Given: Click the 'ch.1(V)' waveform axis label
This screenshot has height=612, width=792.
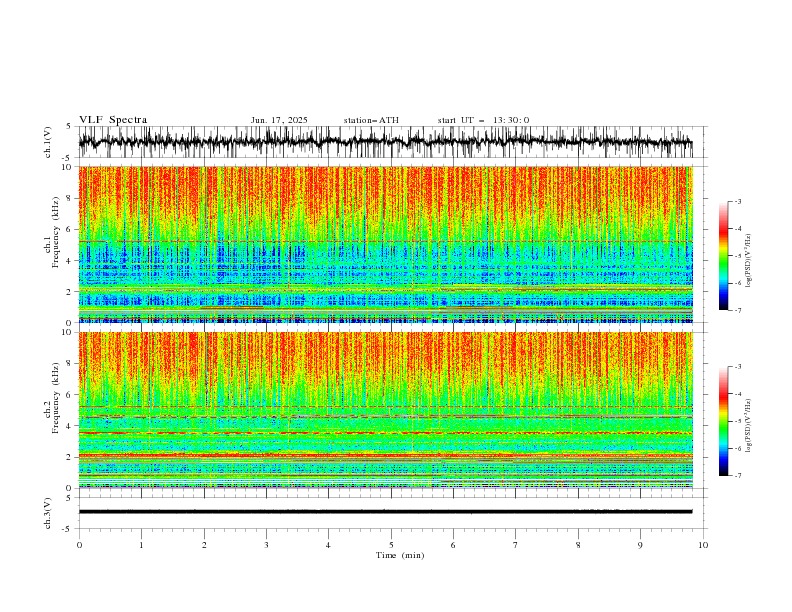Looking at the screenshot, I should pyautogui.click(x=48, y=142).
